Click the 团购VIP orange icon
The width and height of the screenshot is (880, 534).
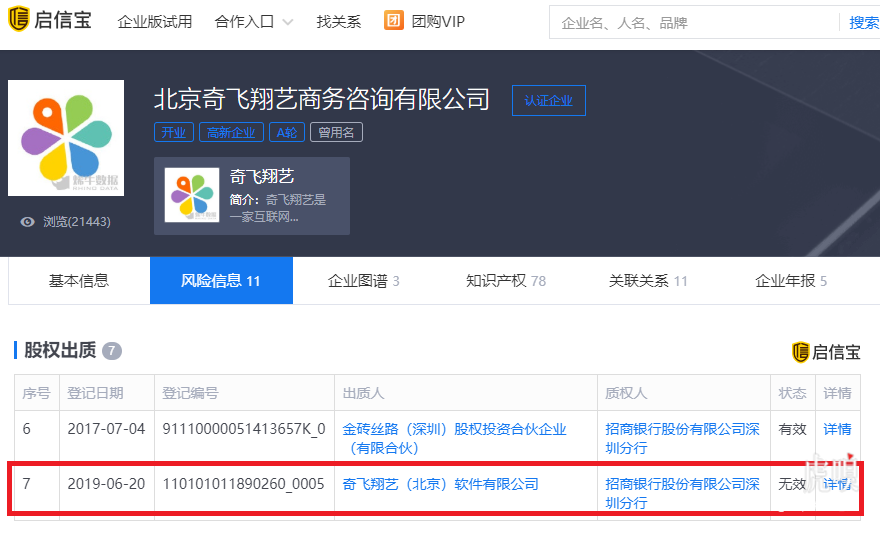tap(393, 21)
